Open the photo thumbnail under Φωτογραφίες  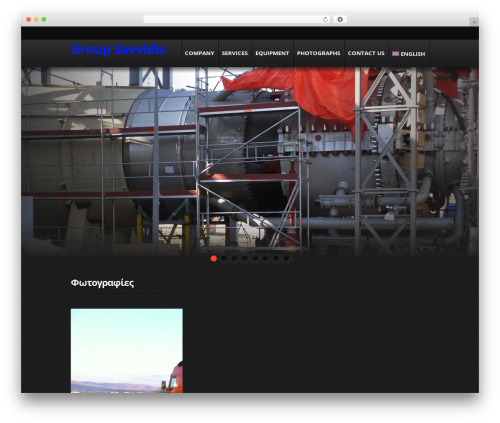click(x=127, y=350)
